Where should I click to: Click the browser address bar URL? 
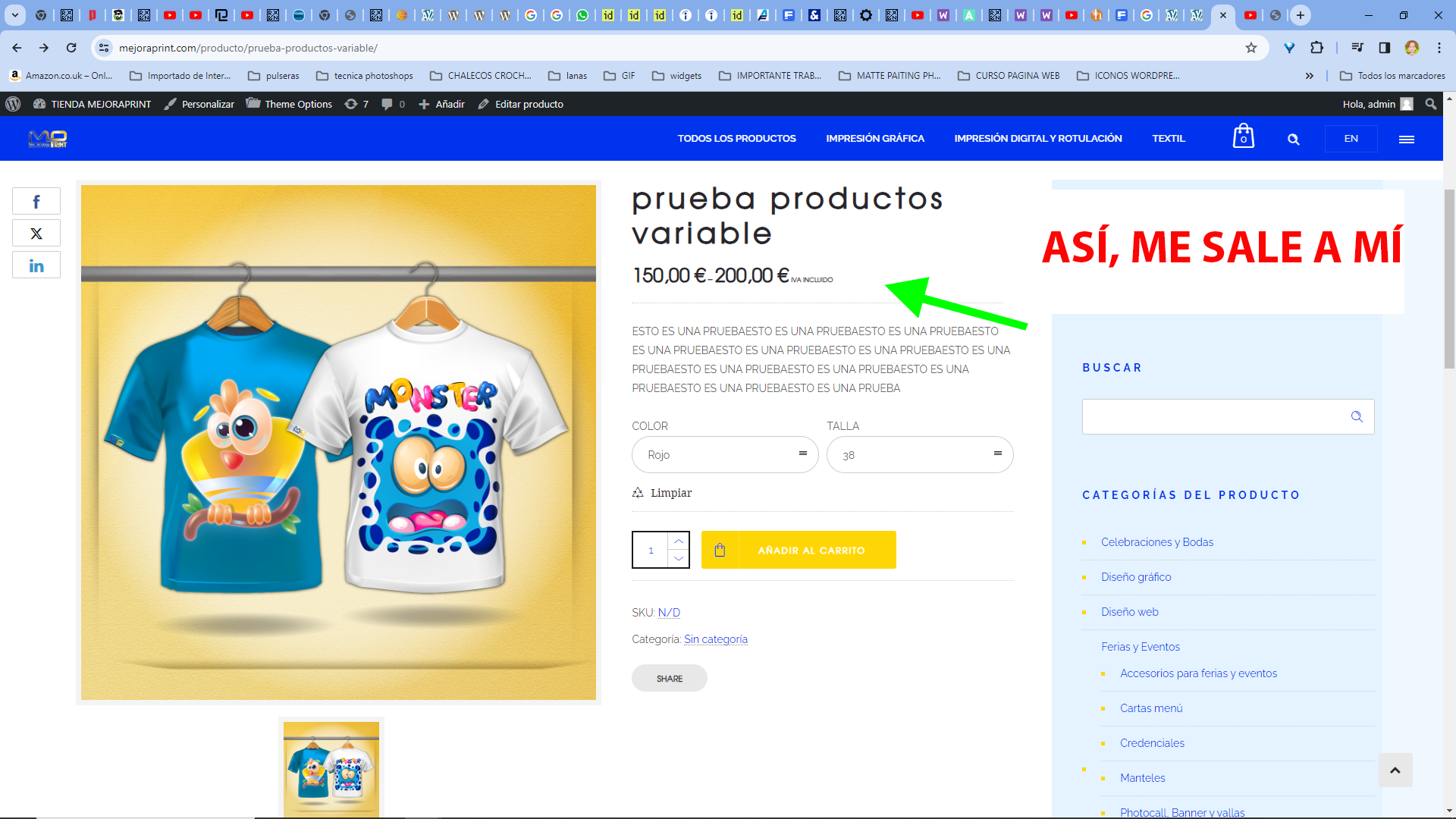[x=248, y=48]
